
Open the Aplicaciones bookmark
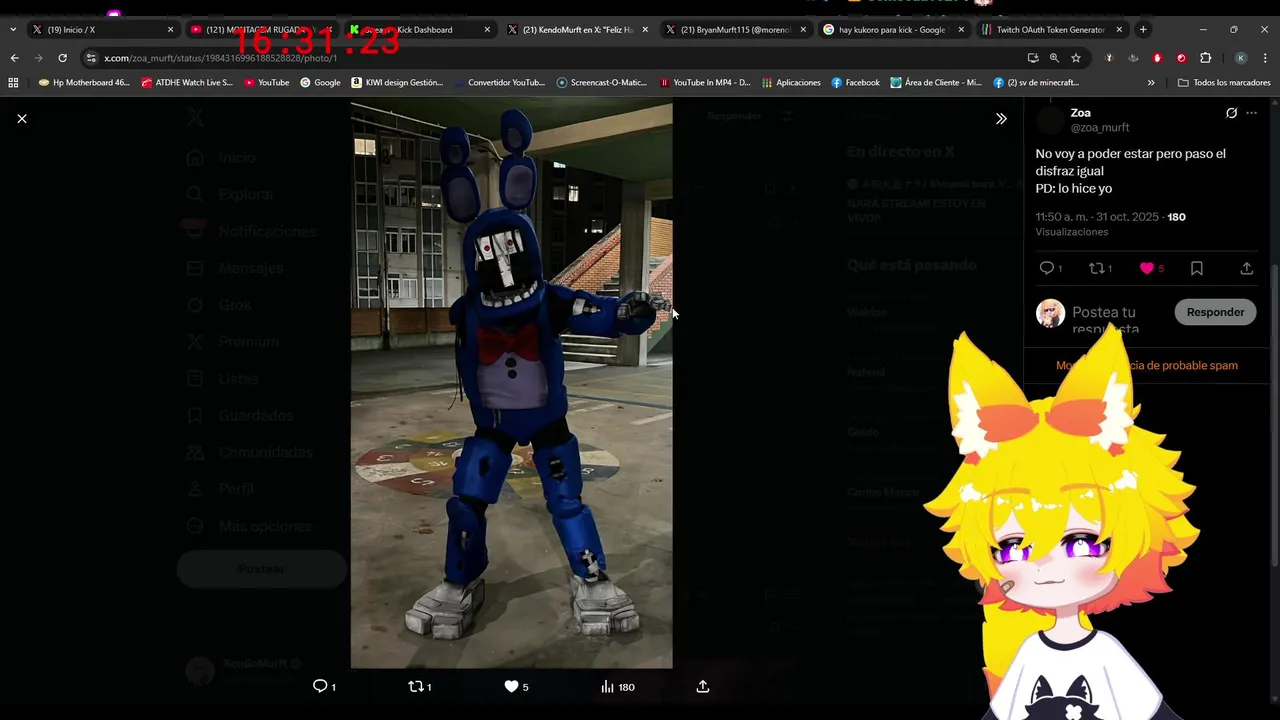791,83
